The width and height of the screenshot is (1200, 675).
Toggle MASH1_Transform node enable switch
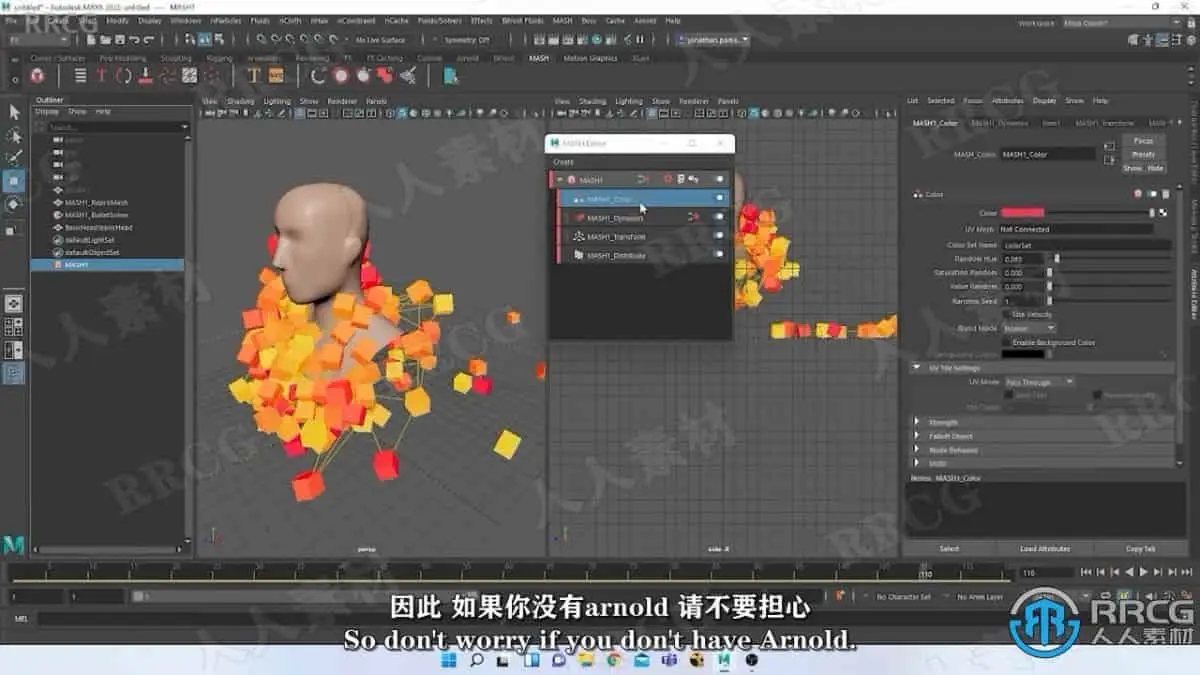click(x=719, y=237)
